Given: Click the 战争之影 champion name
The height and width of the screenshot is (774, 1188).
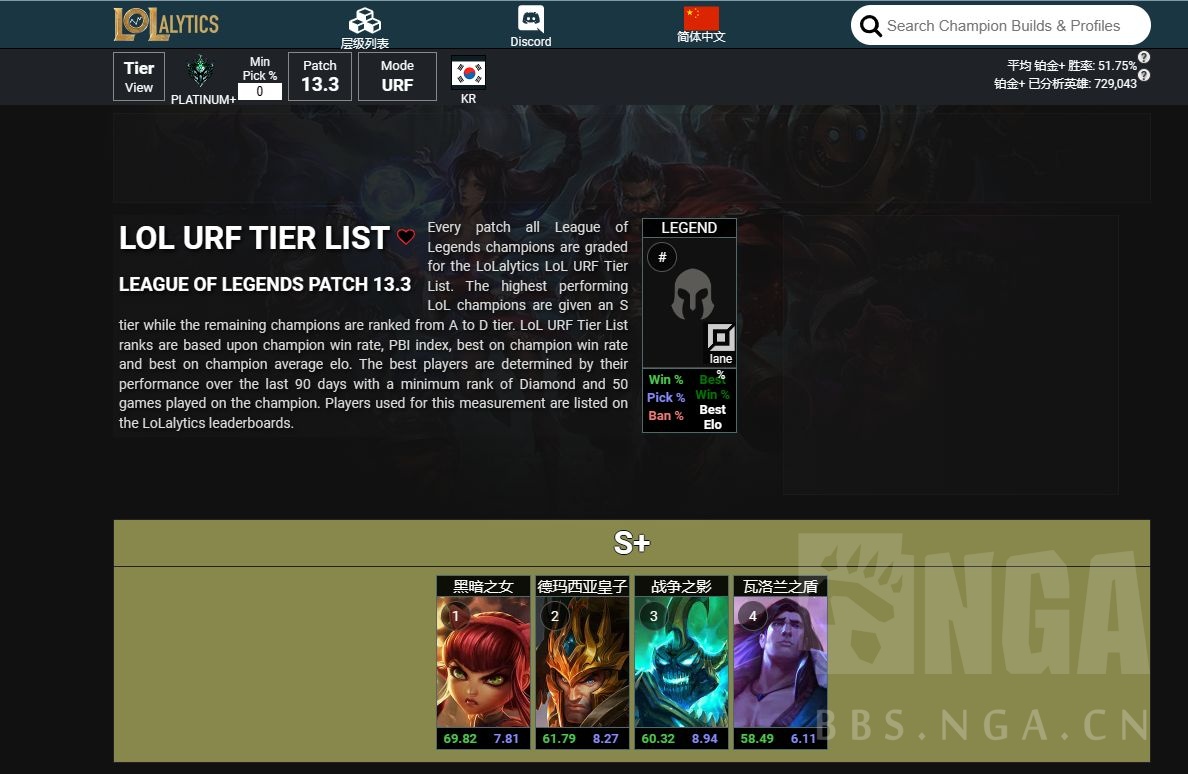Looking at the screenshot, I should point(681,587).
